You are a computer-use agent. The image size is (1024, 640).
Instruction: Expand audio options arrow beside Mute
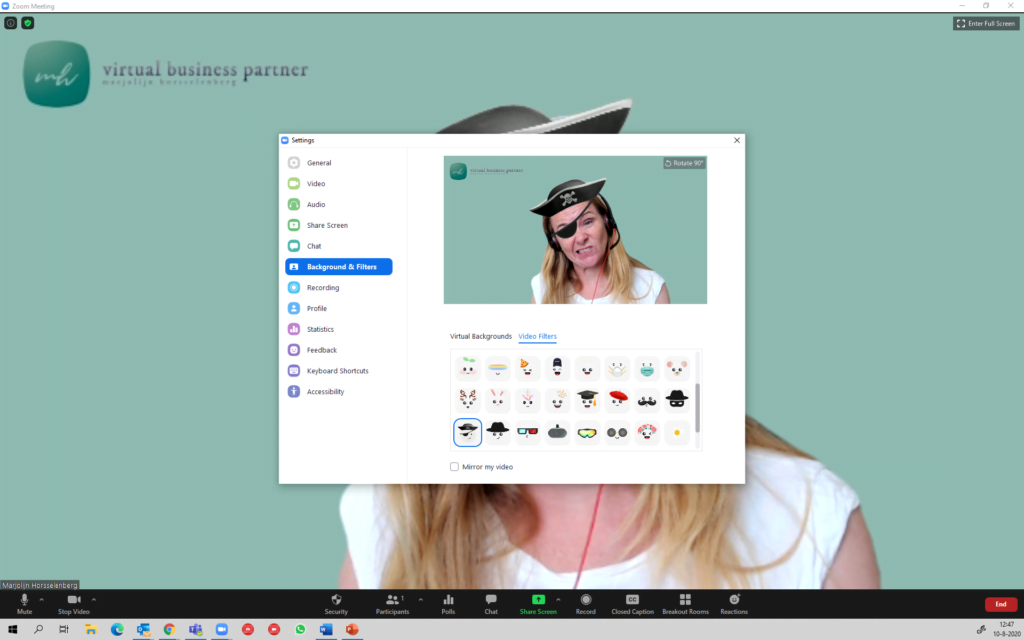(x=42, y=599)
